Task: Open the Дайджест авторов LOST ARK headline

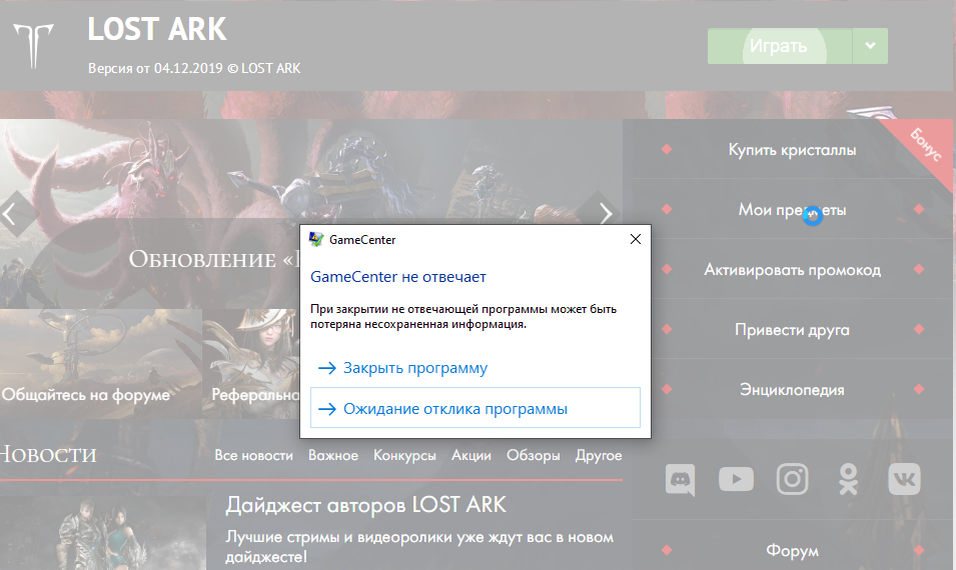Action: pyautogui.click(x=366, y=505)
